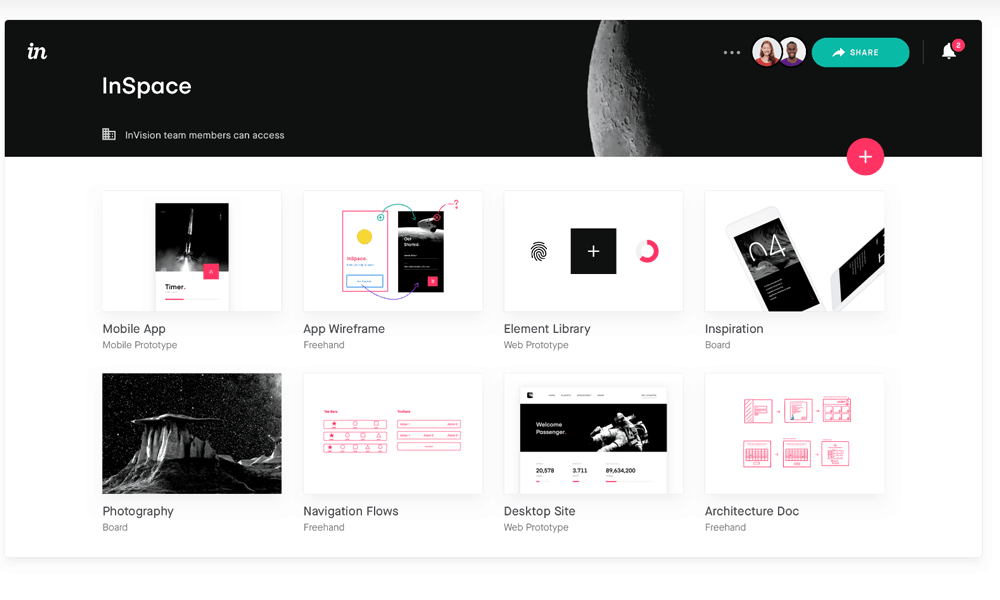Click the notification badge showing 2
This screenshot has width=1000, height=600.
[958, 45]
